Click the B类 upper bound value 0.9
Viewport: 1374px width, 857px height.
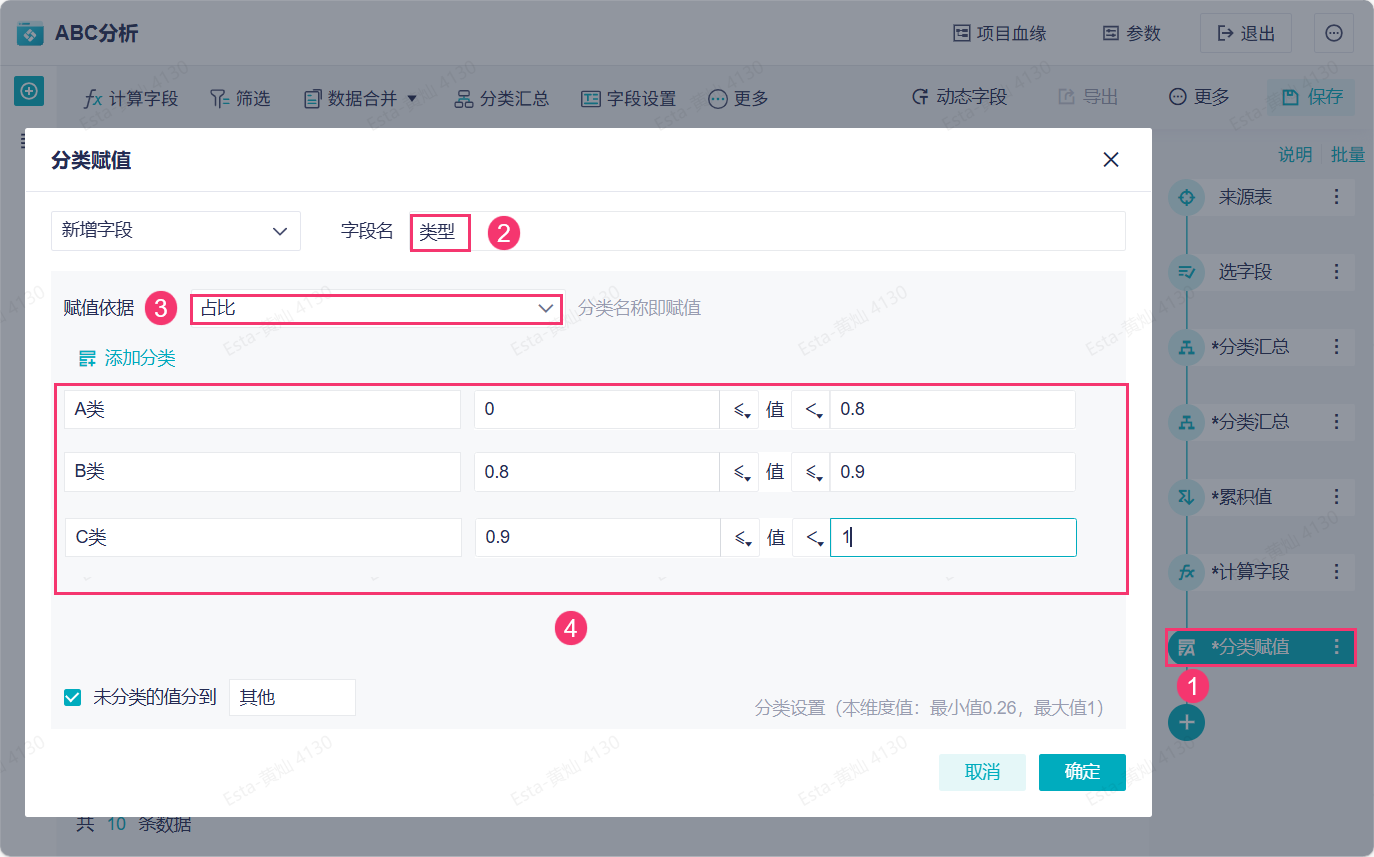(953, 472)
